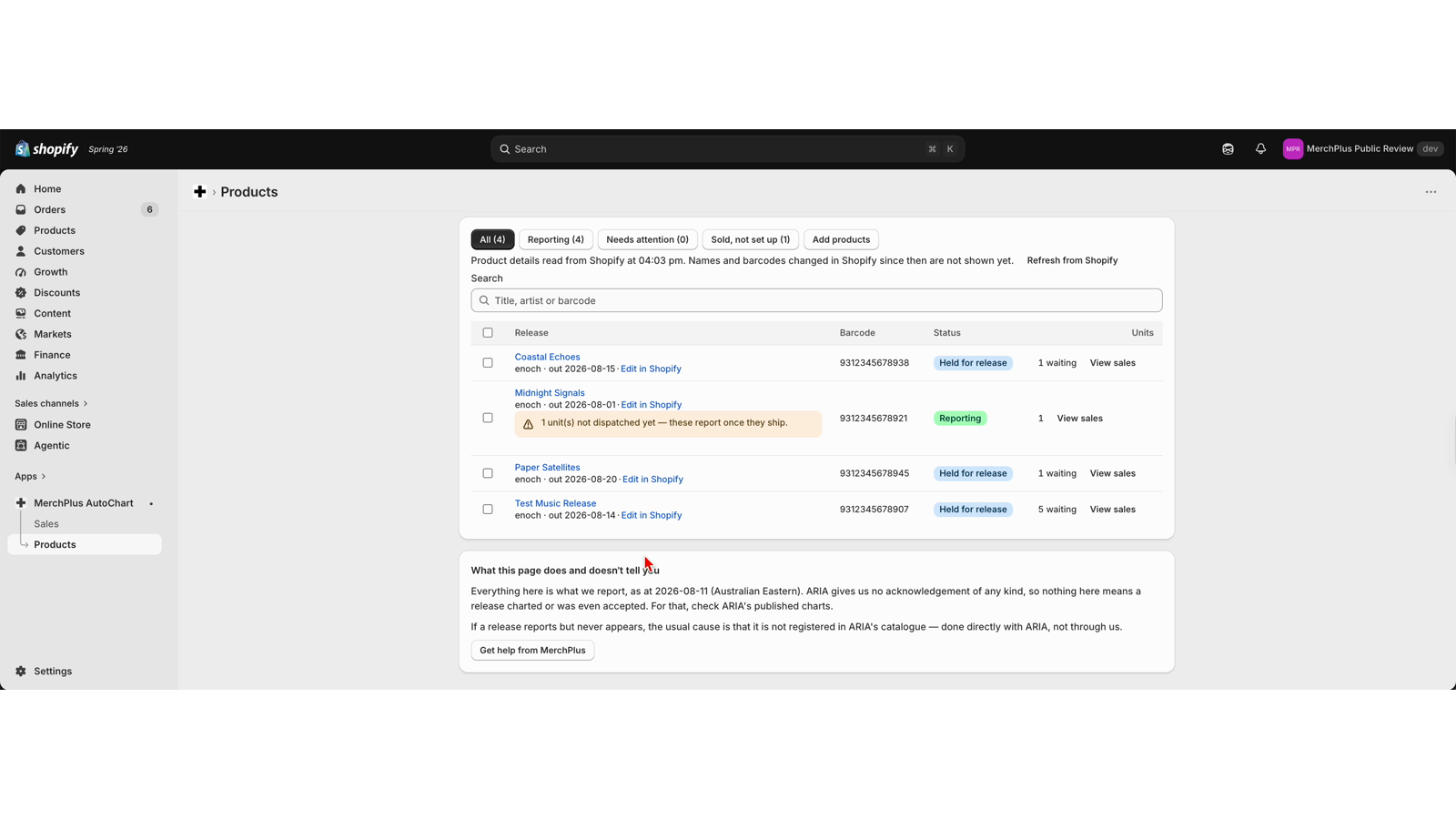Switch to the All (4) tab
Image resolution: width=1456 pixels, height=819 pixels.
(x=492, y=240)
